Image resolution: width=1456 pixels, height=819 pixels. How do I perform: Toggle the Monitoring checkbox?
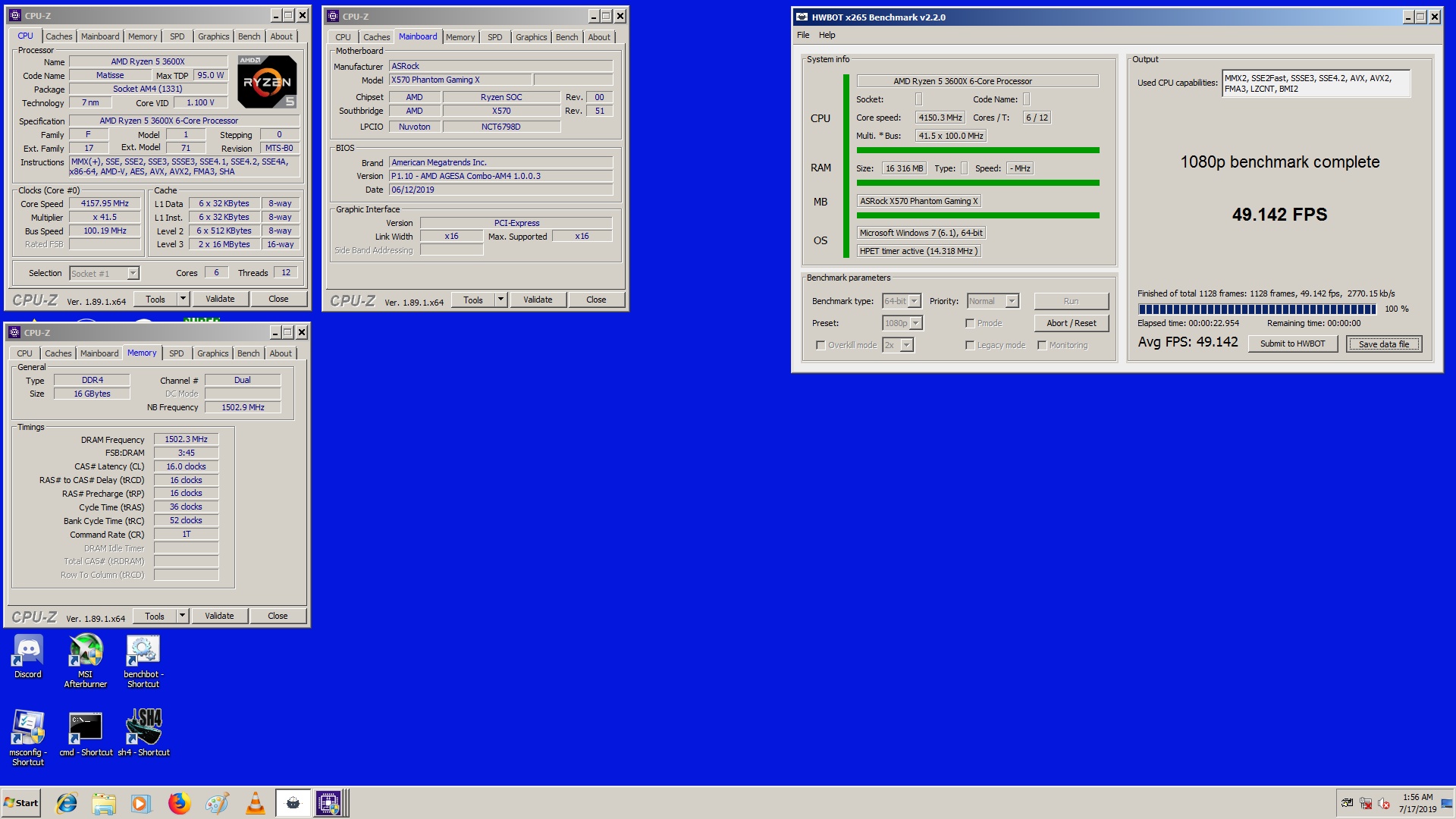click(1042, 345)
